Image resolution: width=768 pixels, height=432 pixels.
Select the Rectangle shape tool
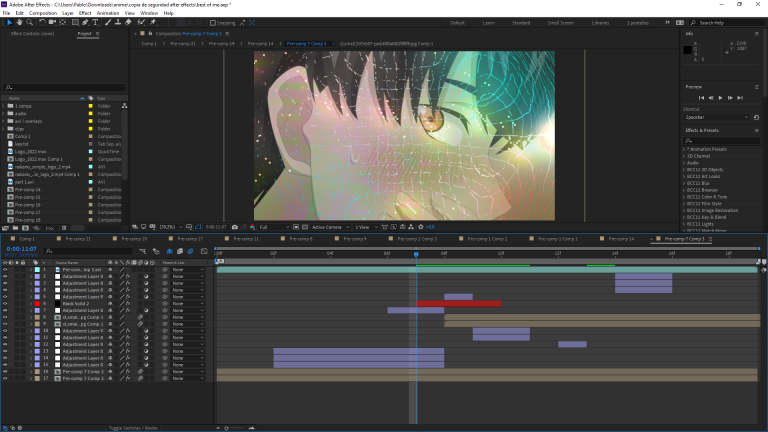tap(75, 23)
